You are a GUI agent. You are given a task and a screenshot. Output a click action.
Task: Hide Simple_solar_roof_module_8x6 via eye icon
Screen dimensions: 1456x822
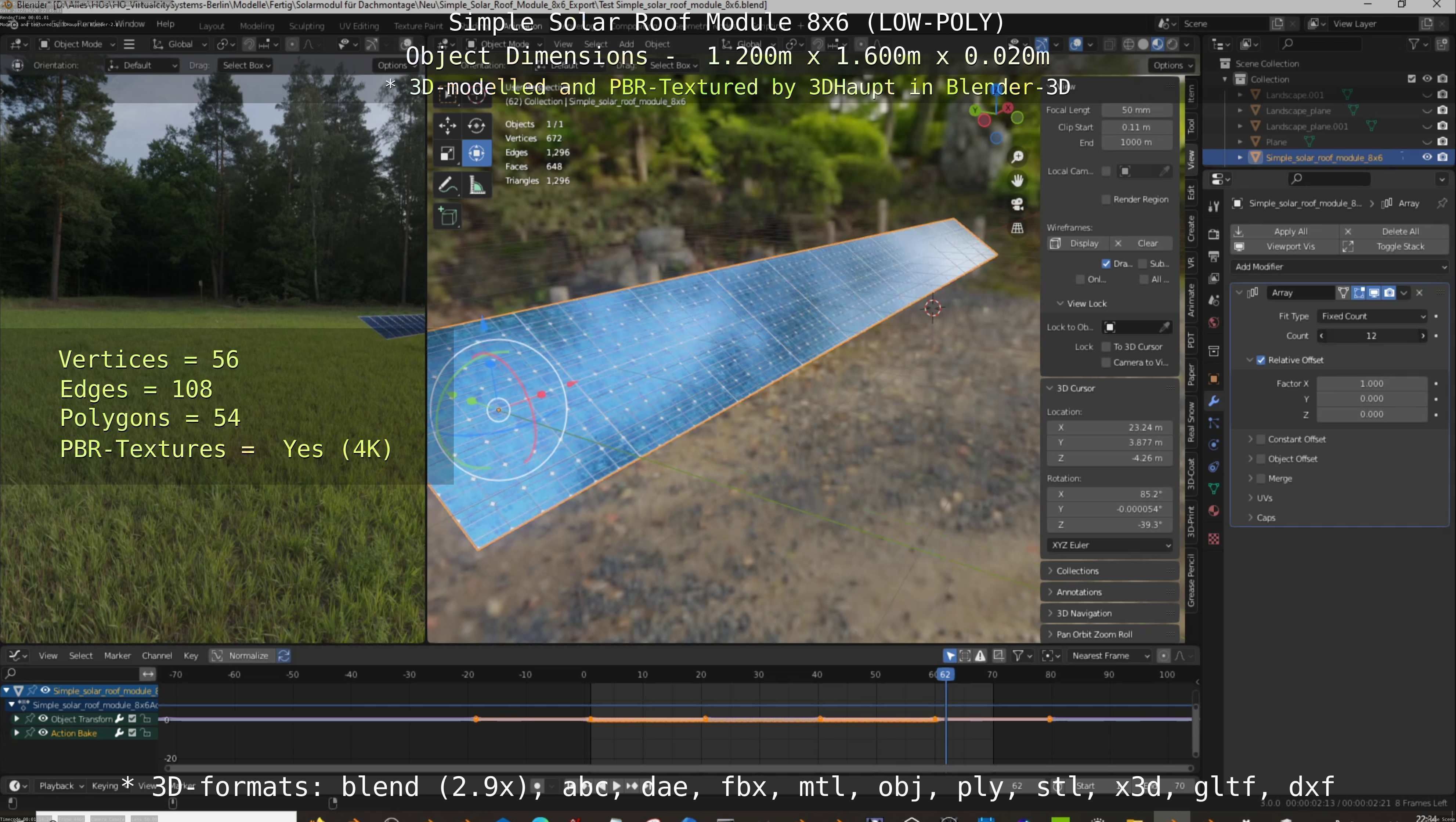1427,157
